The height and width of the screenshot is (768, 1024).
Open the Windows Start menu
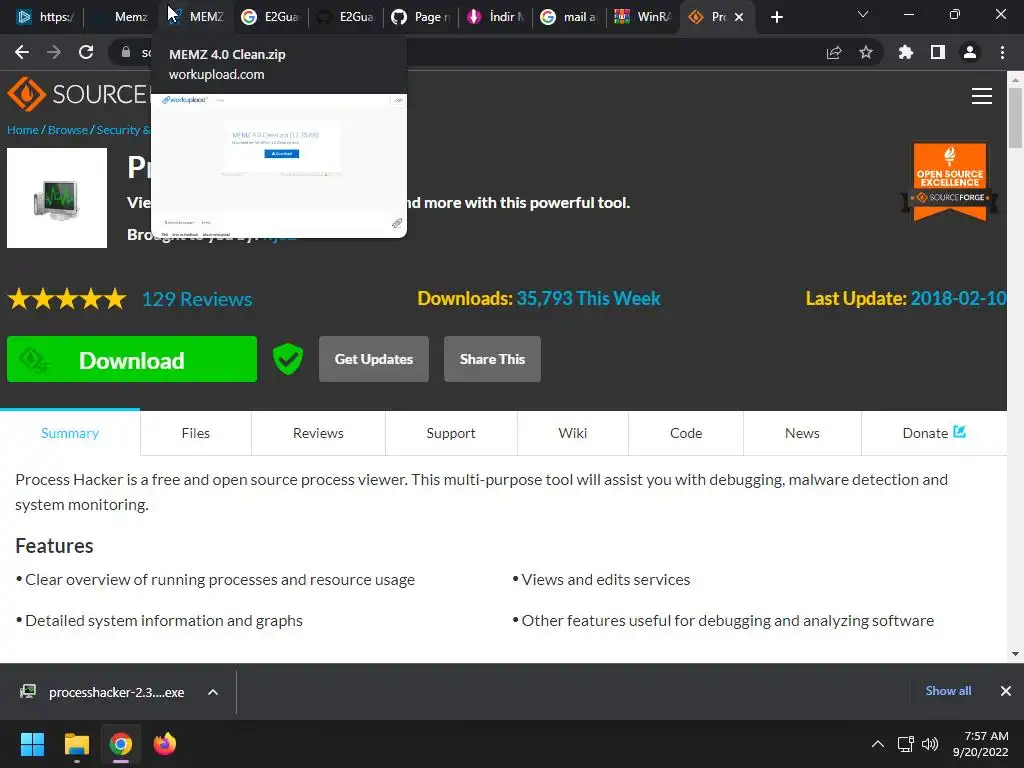click(x=32, y=744)
